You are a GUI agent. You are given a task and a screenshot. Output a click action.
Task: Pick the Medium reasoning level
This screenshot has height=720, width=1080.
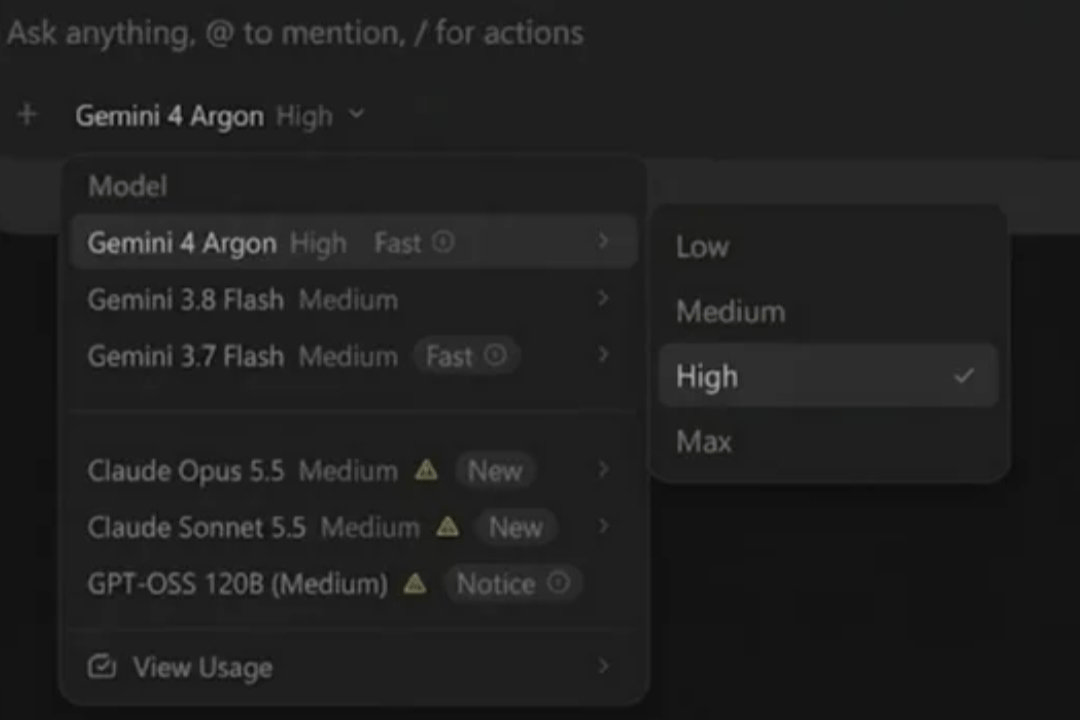828,311
